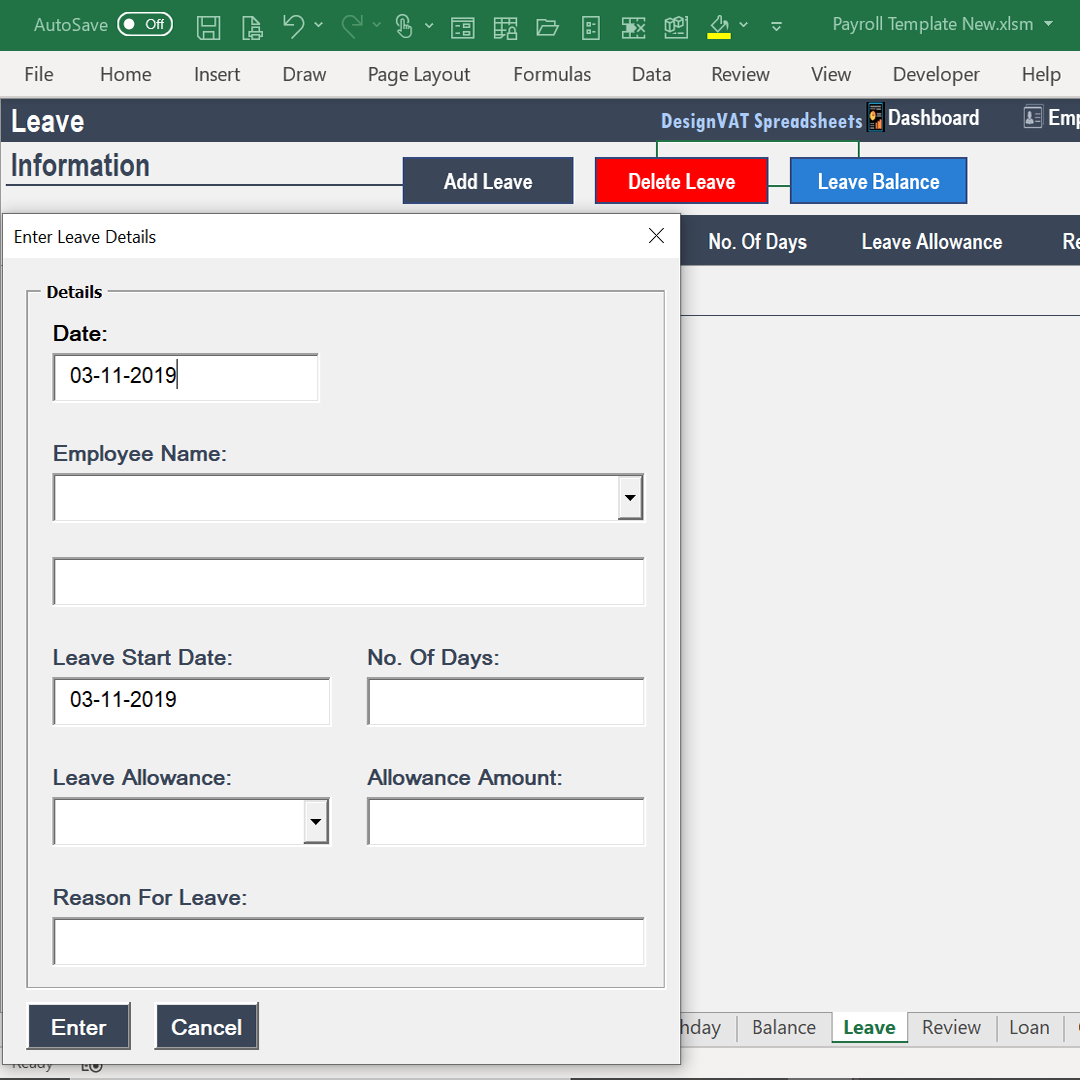Screen dimensions: 1080x1080
Task: Click the Protect Sheet icon with the lock
Action: [x=506, y=27]
